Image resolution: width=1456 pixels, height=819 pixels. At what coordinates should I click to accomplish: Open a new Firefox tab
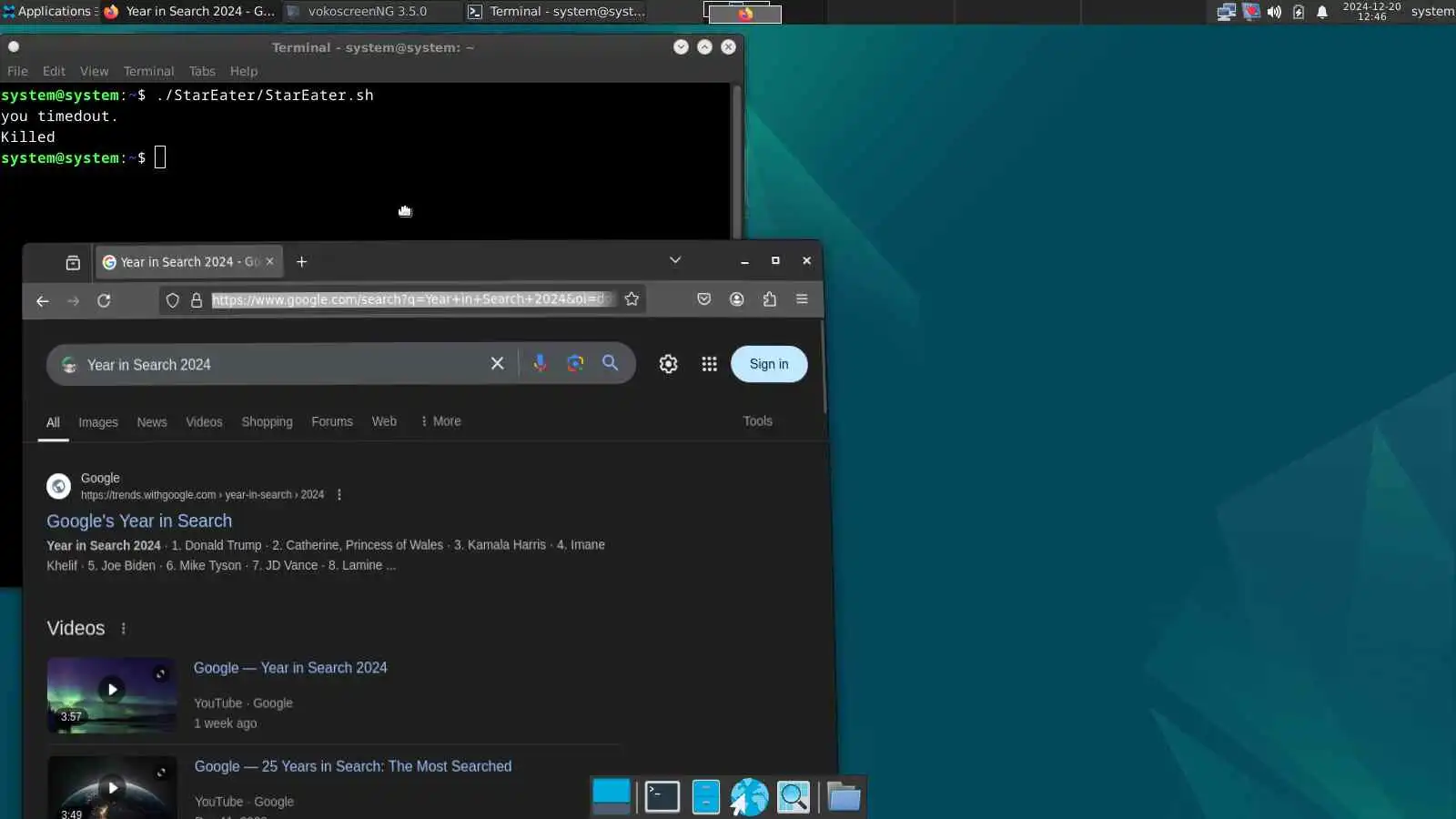(x=302, y=262)
